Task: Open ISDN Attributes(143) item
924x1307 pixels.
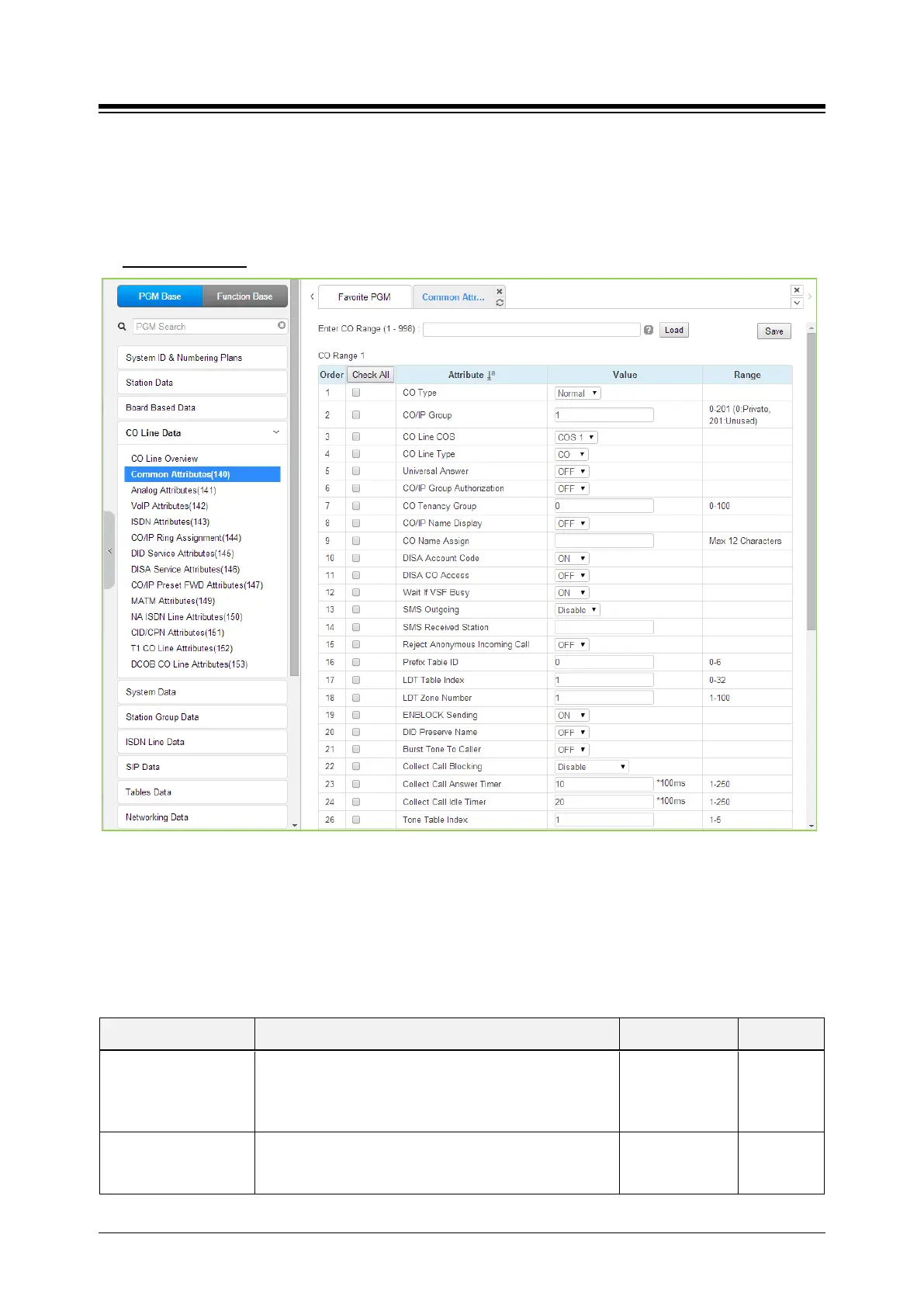Action: 170,522
